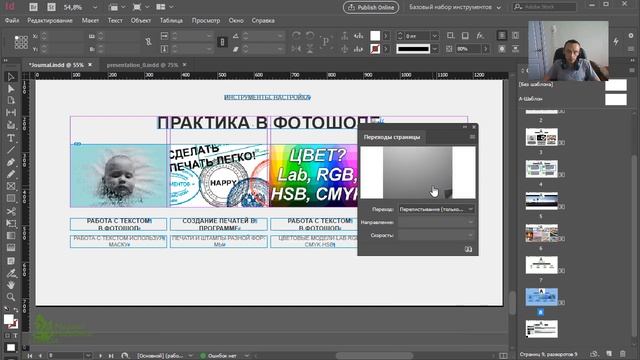This screenshot has width=640, height=360.
Task: Select the Line tool
Action: [11, 150]
